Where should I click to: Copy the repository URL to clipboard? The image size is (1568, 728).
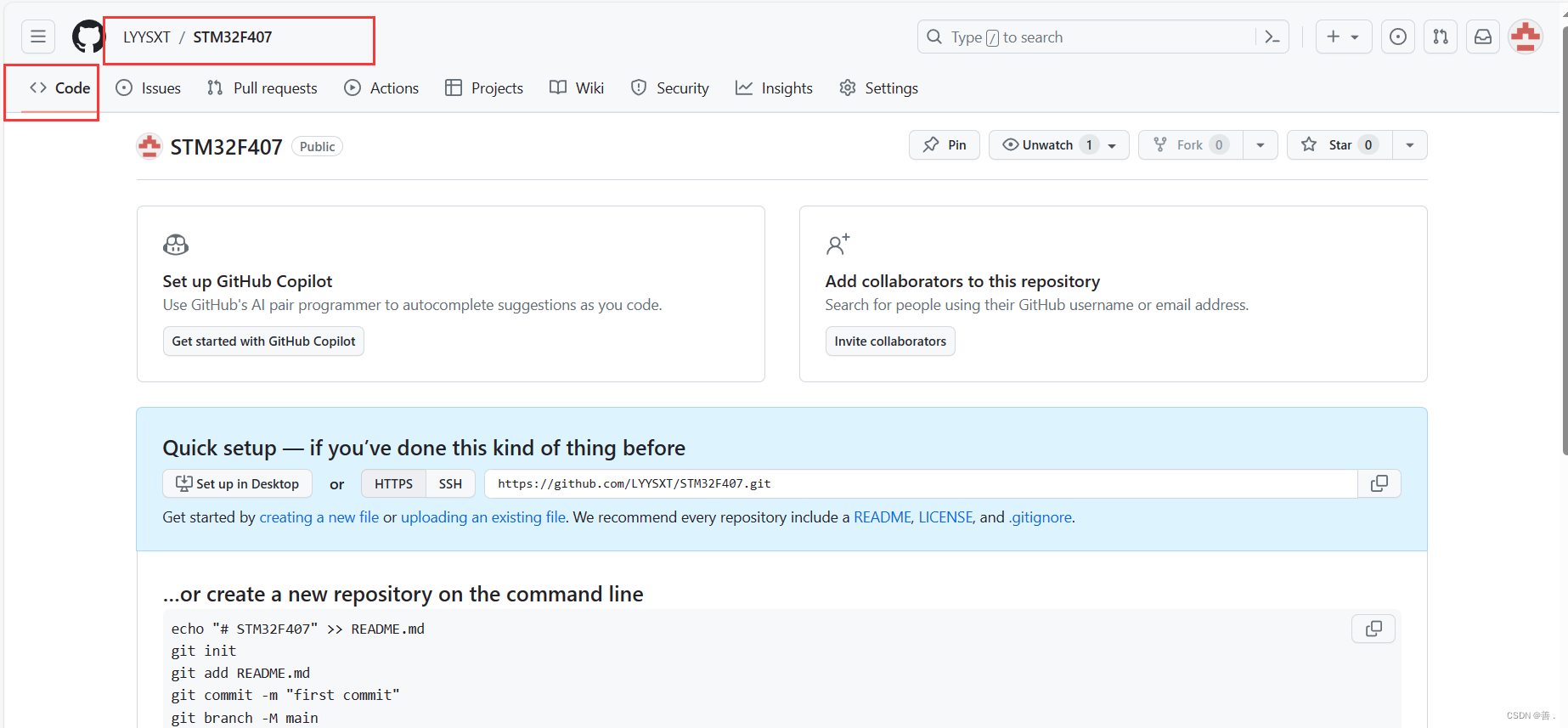[x=1379, y=483]
